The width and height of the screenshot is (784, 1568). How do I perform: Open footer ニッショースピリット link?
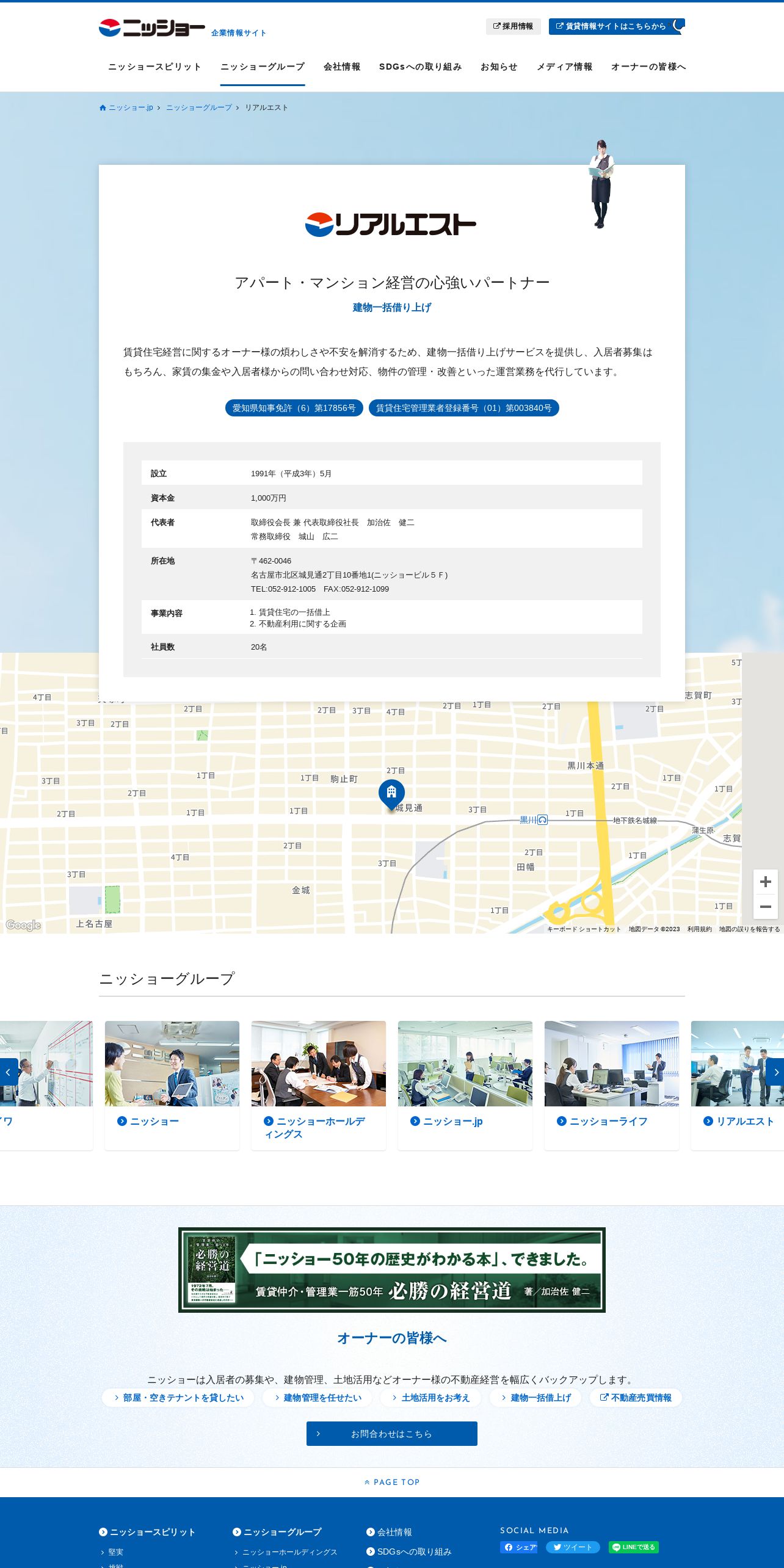(147, 1532)
